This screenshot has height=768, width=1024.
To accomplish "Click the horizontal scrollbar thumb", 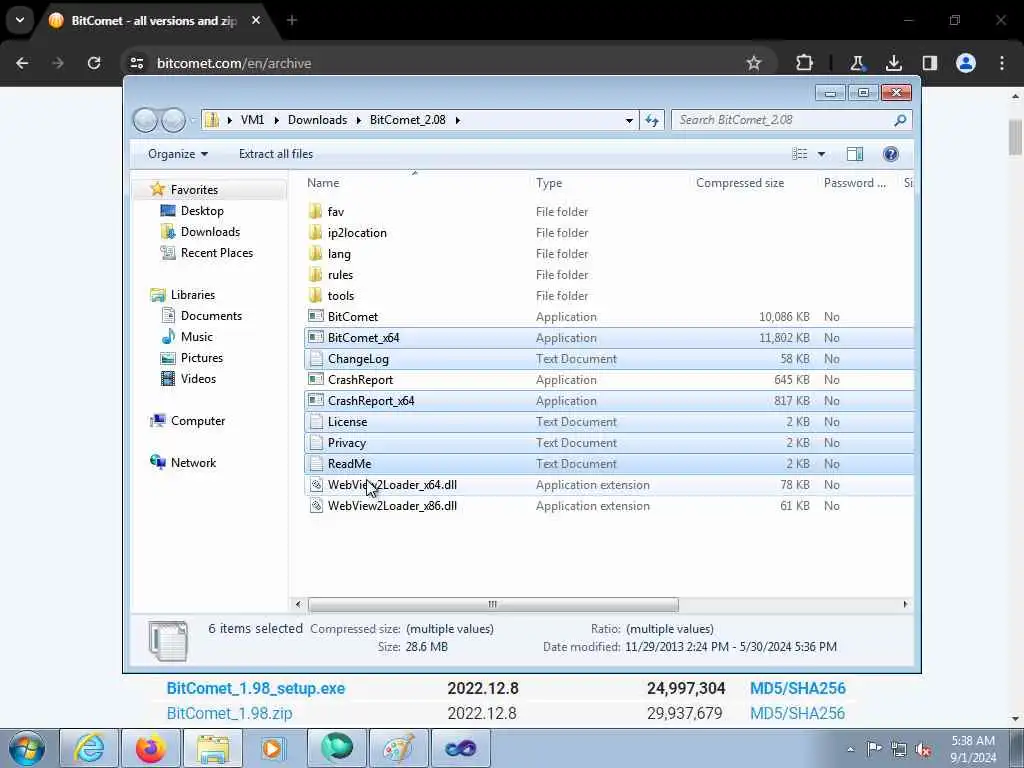I will click(493, 605).
